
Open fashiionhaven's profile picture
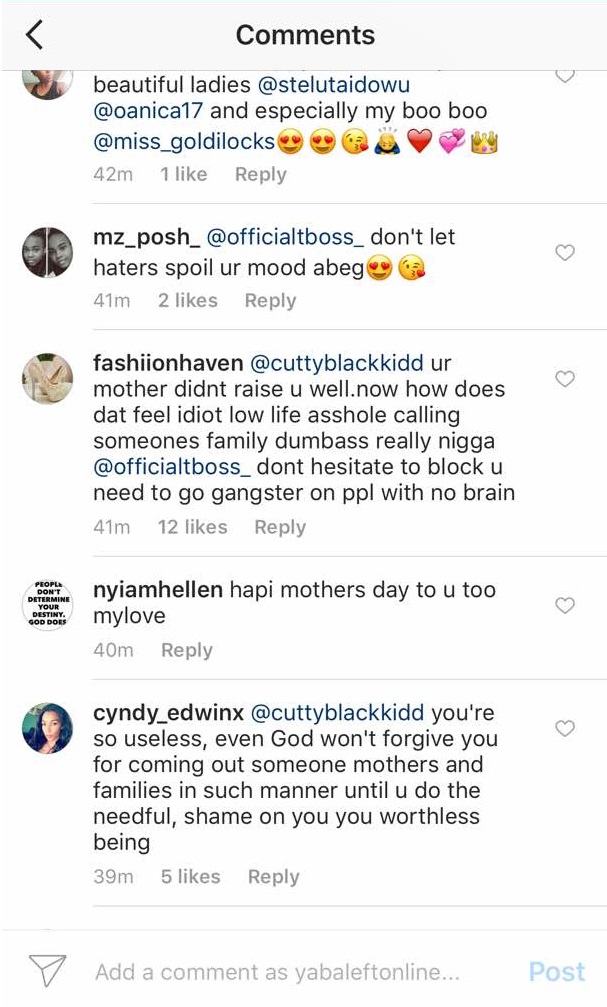coord(47,378)
